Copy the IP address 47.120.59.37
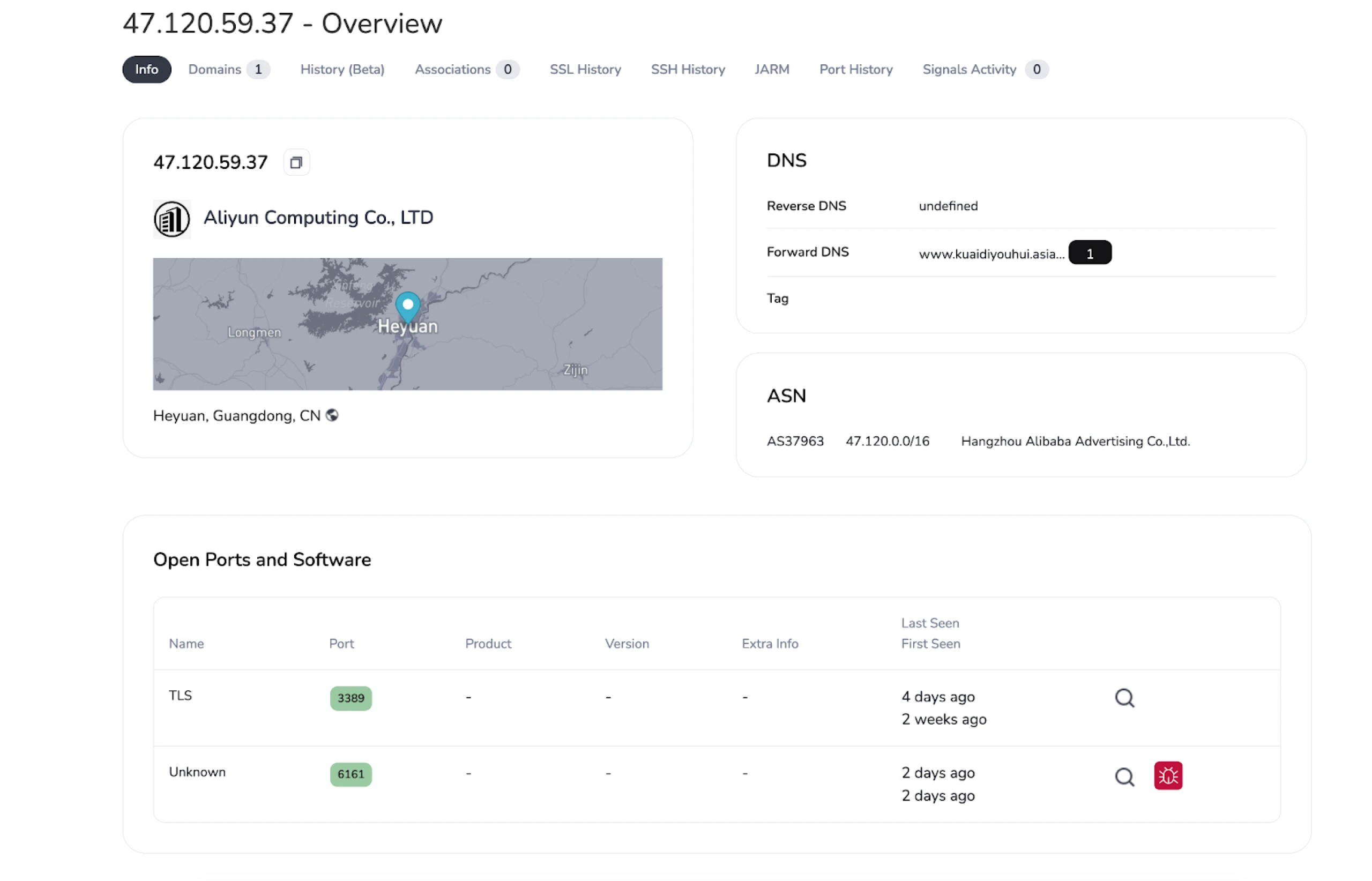This screenshot has height=881, width=1372. (296, 162)
